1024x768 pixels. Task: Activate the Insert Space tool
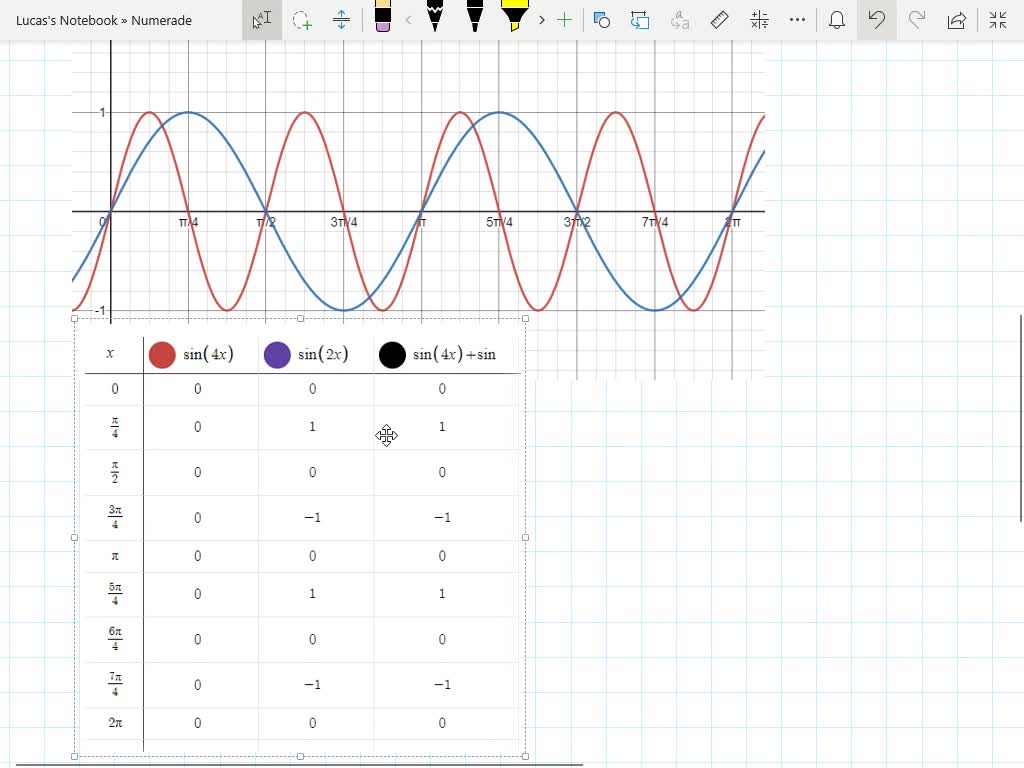pyautogui.click(x=341, y=20)
